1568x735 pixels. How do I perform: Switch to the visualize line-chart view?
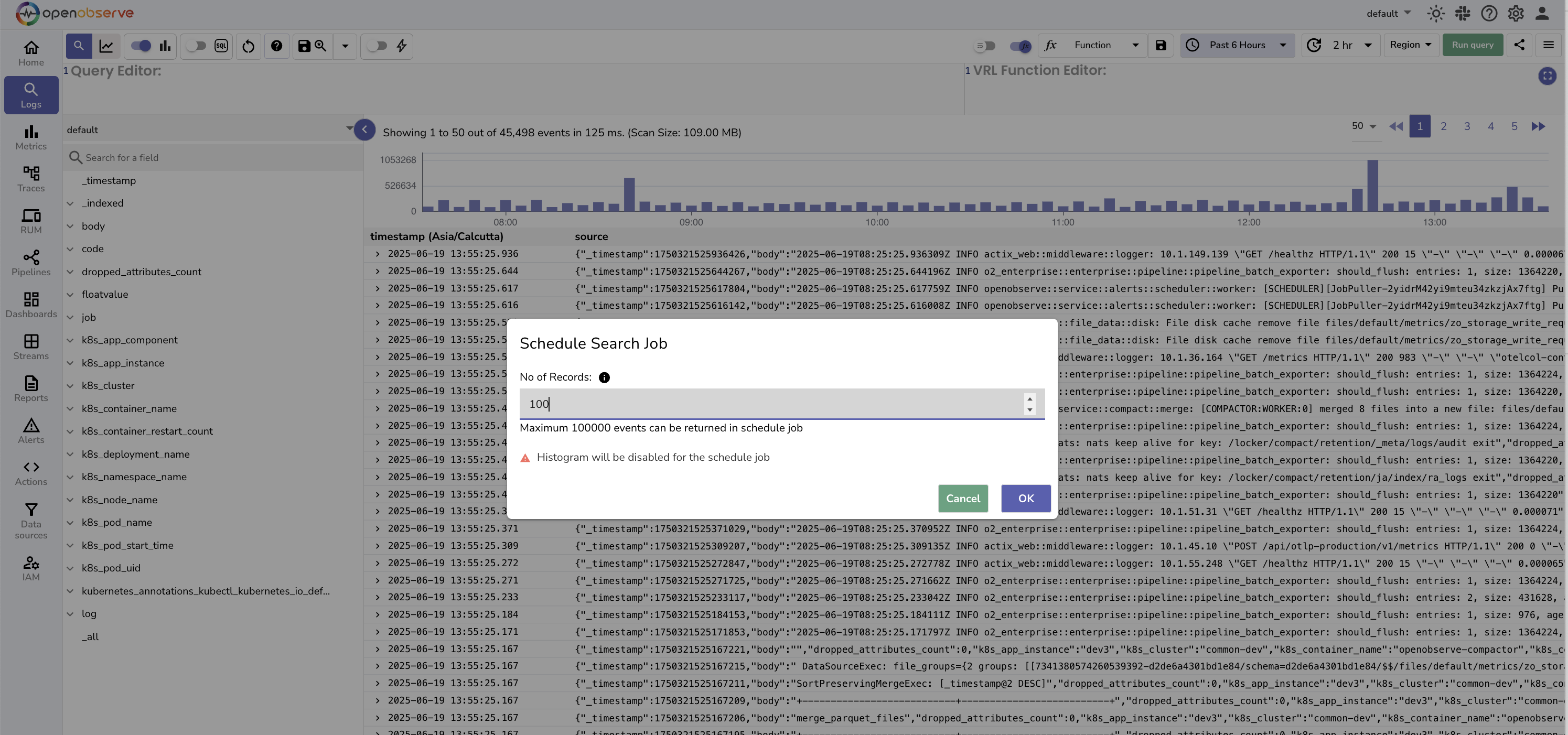106,46
